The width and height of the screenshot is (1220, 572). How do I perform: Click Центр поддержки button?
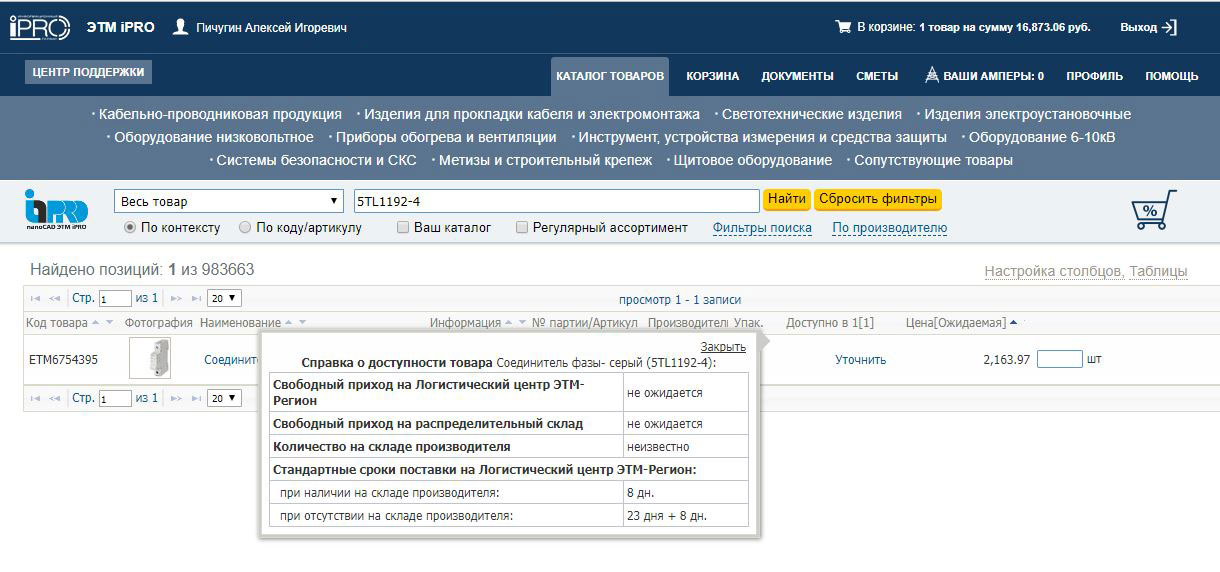tap(89, 72)
